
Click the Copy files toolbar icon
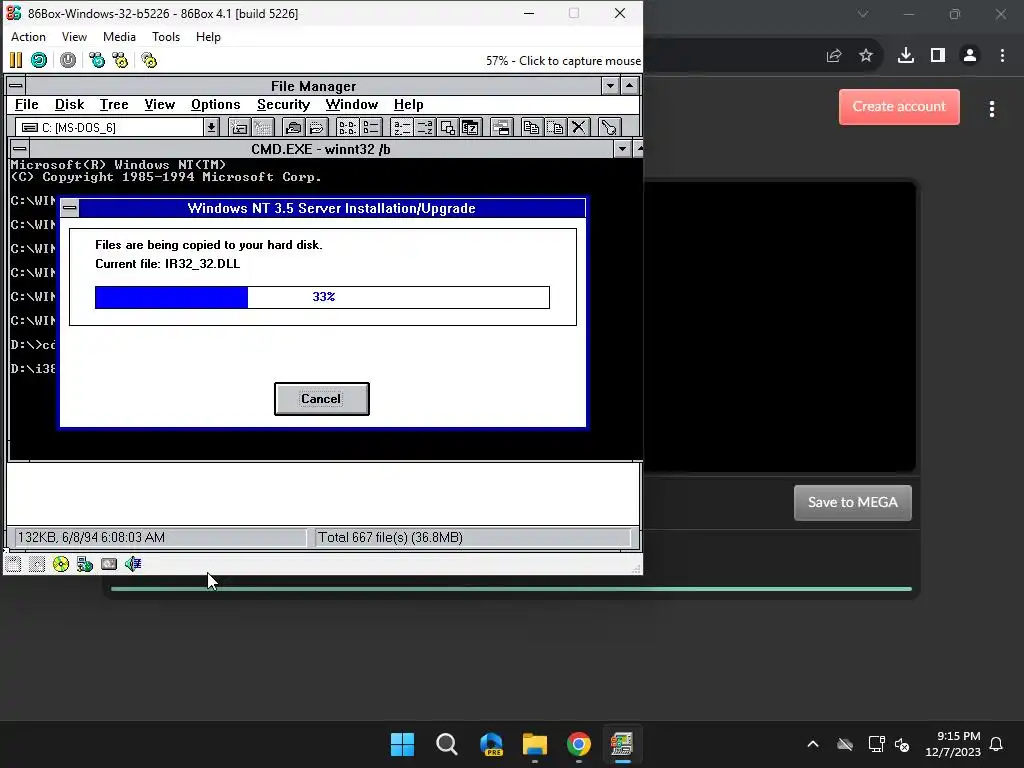[532, 127]
